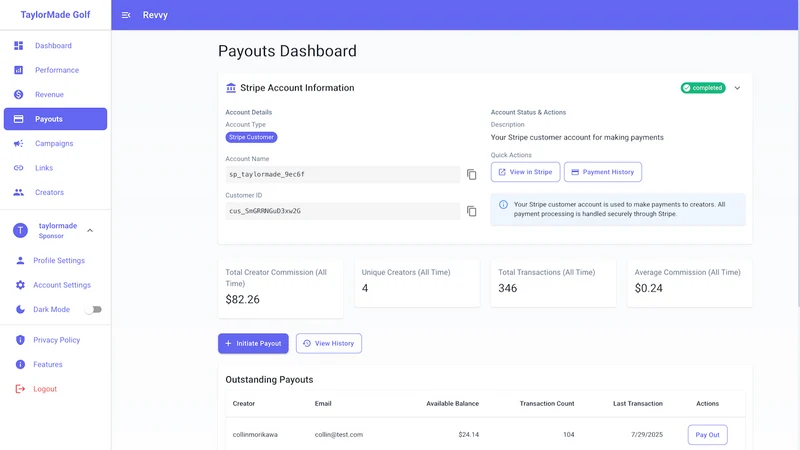The width and height of the screenshot is (800, 450).
Task: Click the Links chain icon
Action: click(x=18, y=168)
